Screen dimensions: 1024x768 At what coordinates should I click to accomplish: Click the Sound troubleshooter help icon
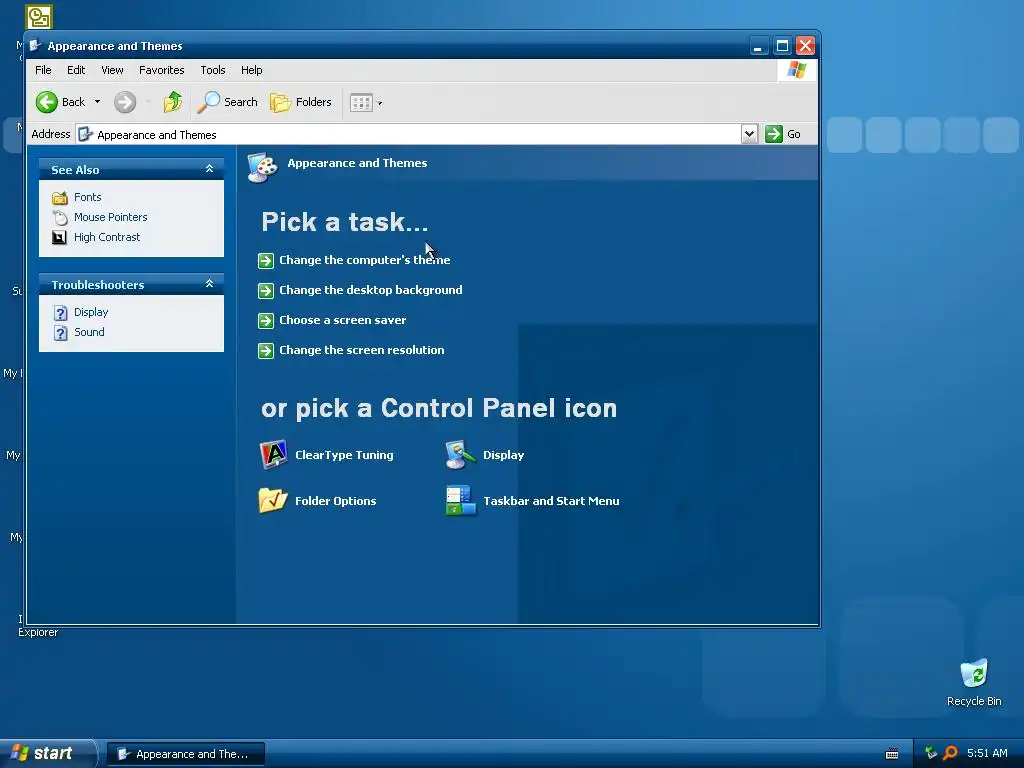[60, 333]
